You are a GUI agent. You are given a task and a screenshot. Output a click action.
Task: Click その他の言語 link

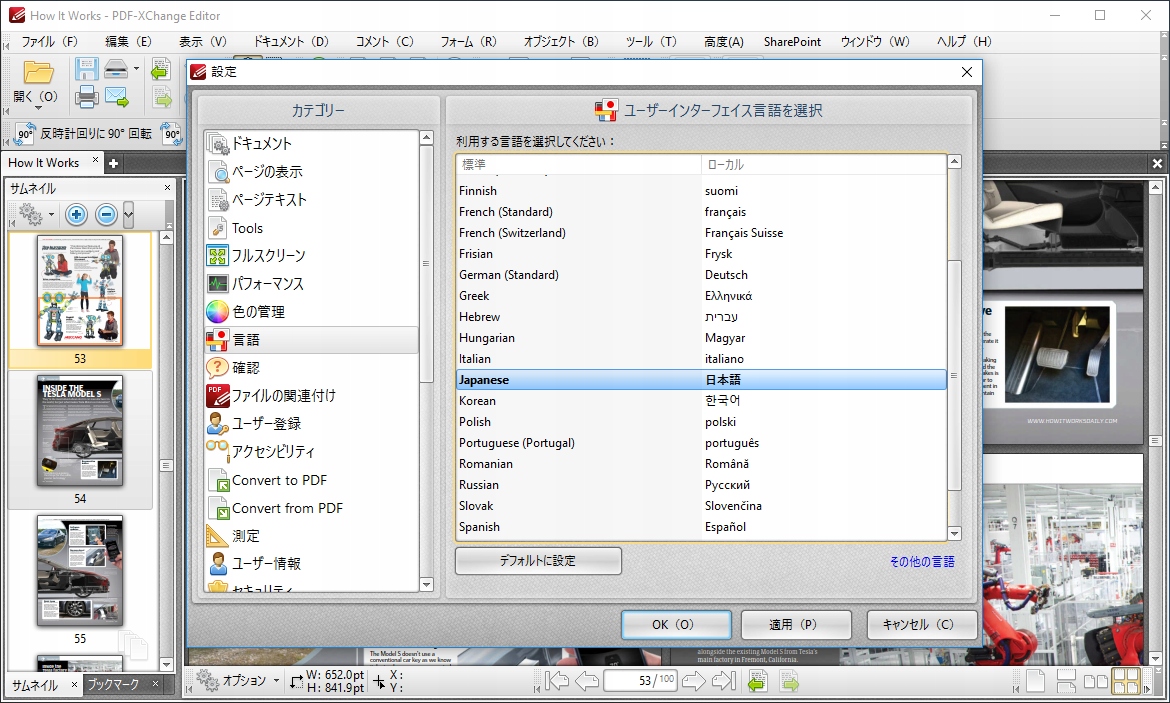pos(921,563)
